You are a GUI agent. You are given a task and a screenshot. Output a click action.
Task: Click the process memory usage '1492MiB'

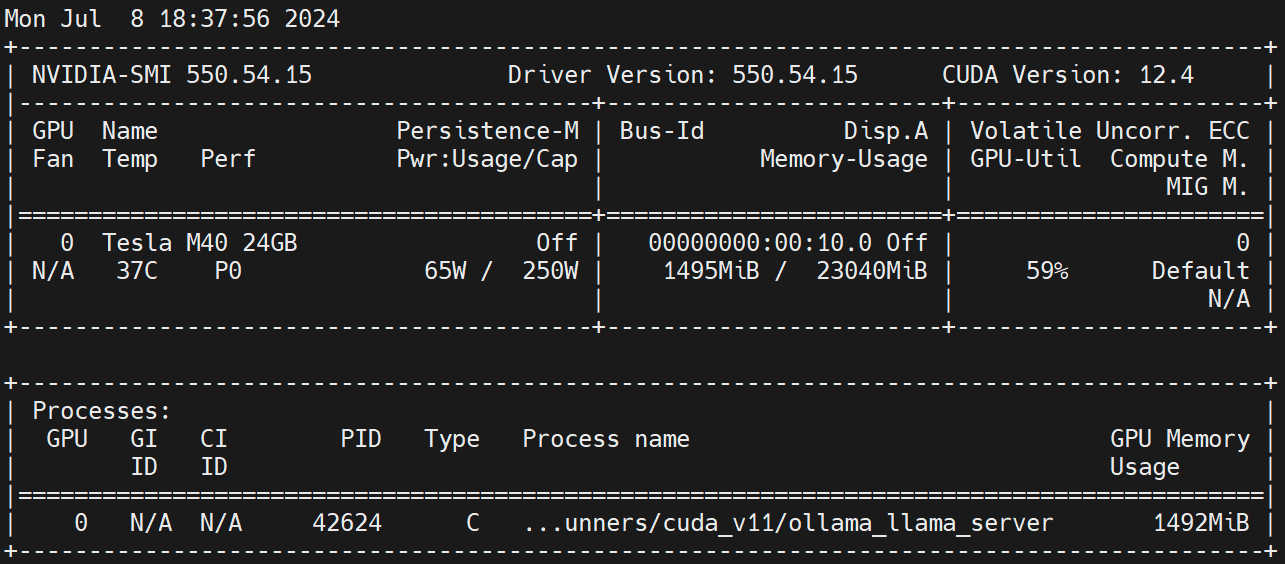(1201, 523)
